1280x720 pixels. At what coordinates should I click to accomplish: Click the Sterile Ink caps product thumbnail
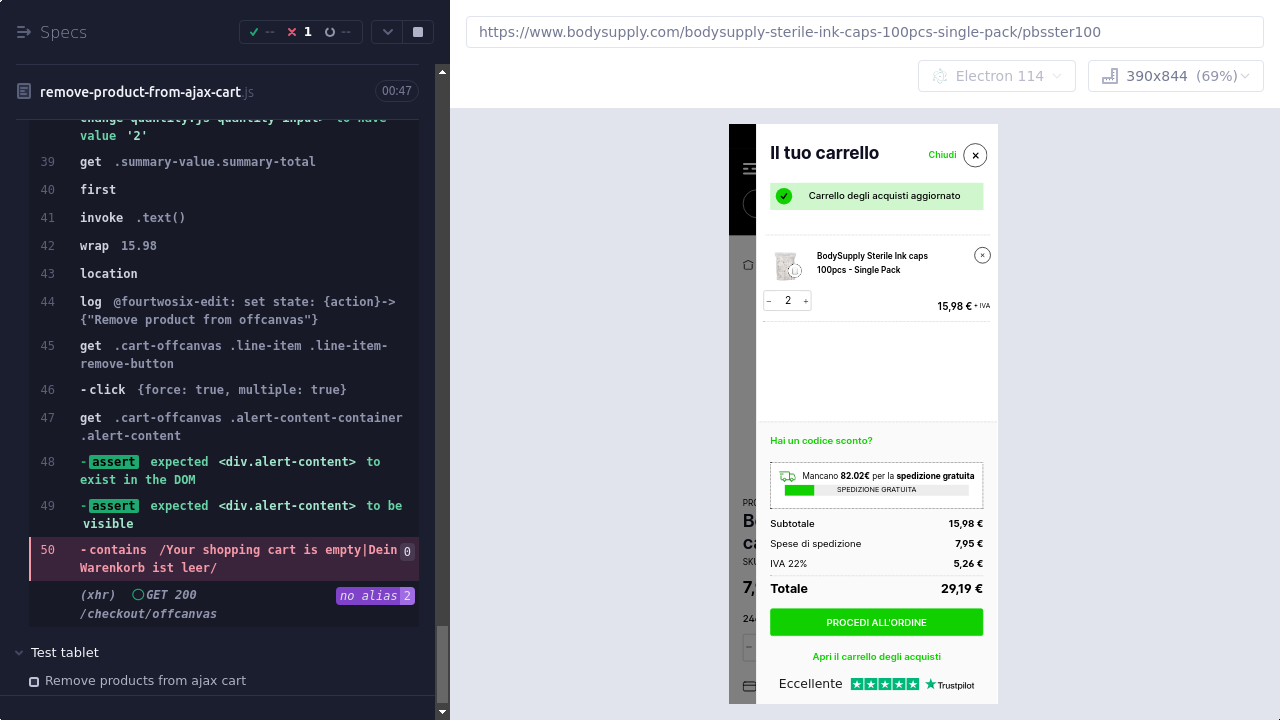[786, 265]
